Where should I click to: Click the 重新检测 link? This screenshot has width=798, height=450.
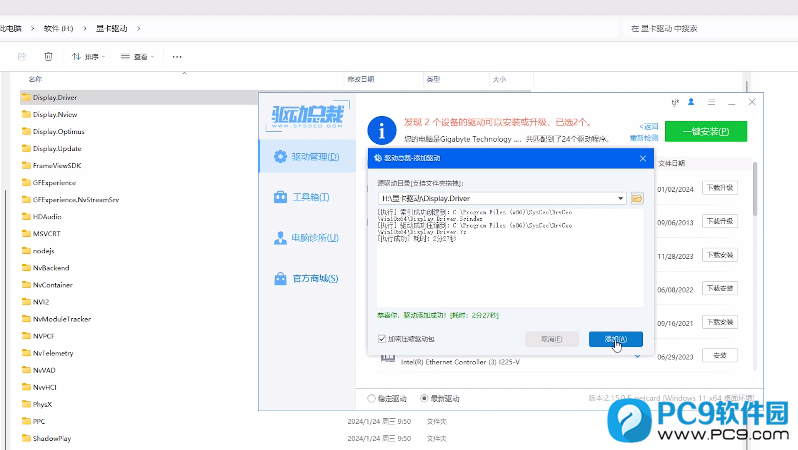(x=644, y=138)
